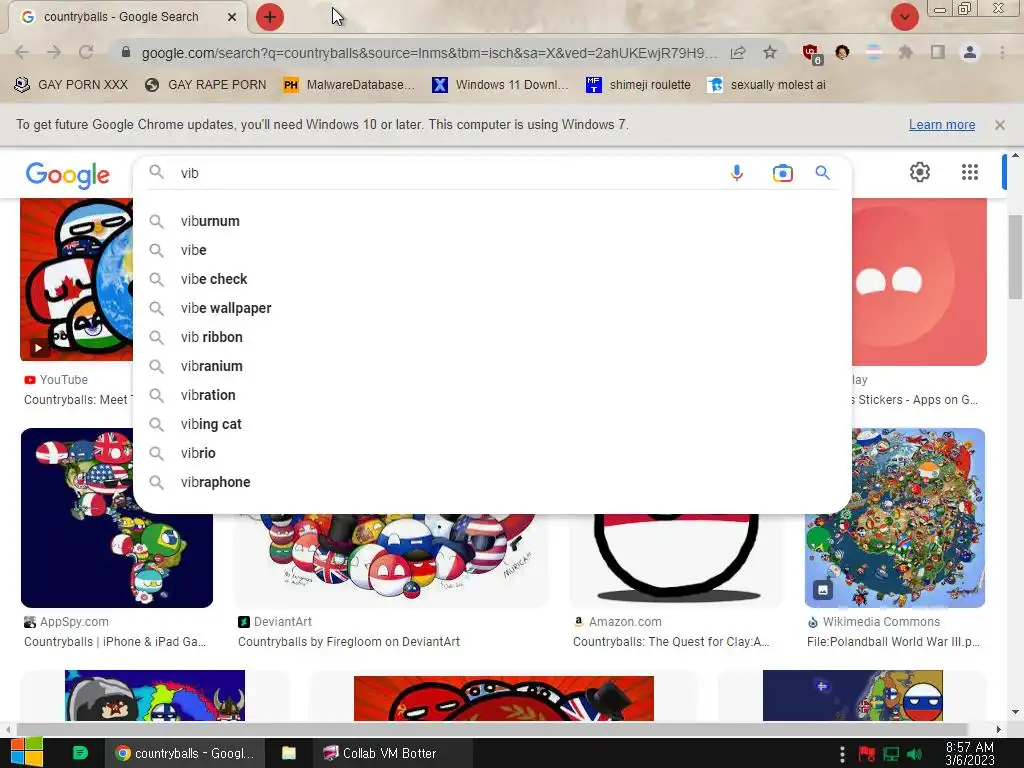
Task: Select the vibraphone suggestion
Action: pos(492,482)
